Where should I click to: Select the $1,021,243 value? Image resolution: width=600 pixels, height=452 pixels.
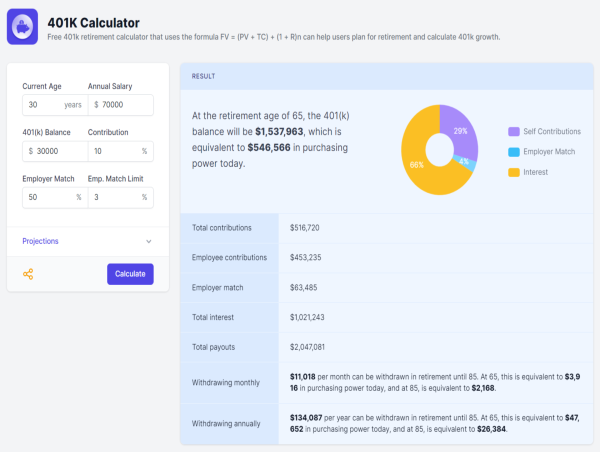coord(307,317)
